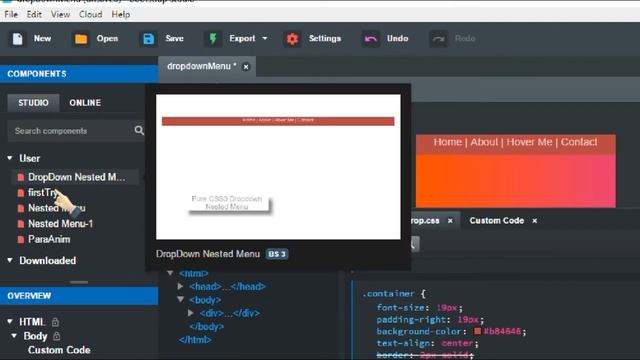This screenshot has width=640, height=360.
Task: Collapse the body tag in code tree
Action: coord(180,299)
